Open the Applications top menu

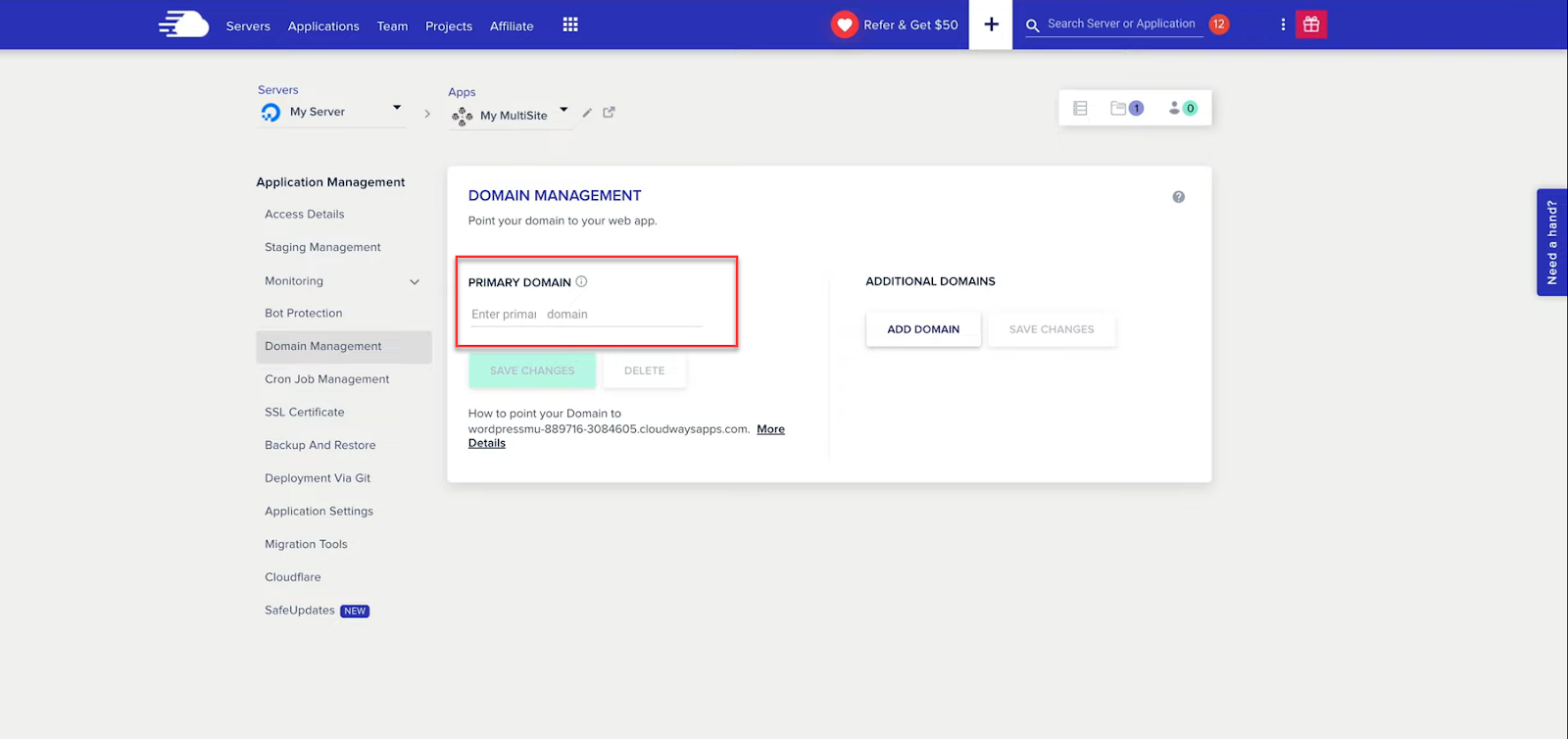(323, 26)
